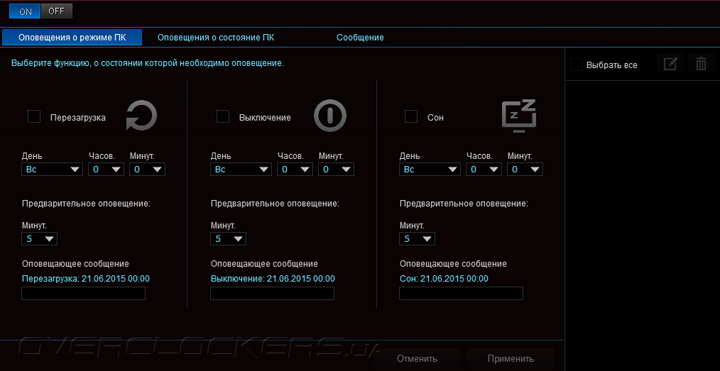
Task: Open Минут time dropdown under Перезагрузка
Action: click(x=147, y=169)
